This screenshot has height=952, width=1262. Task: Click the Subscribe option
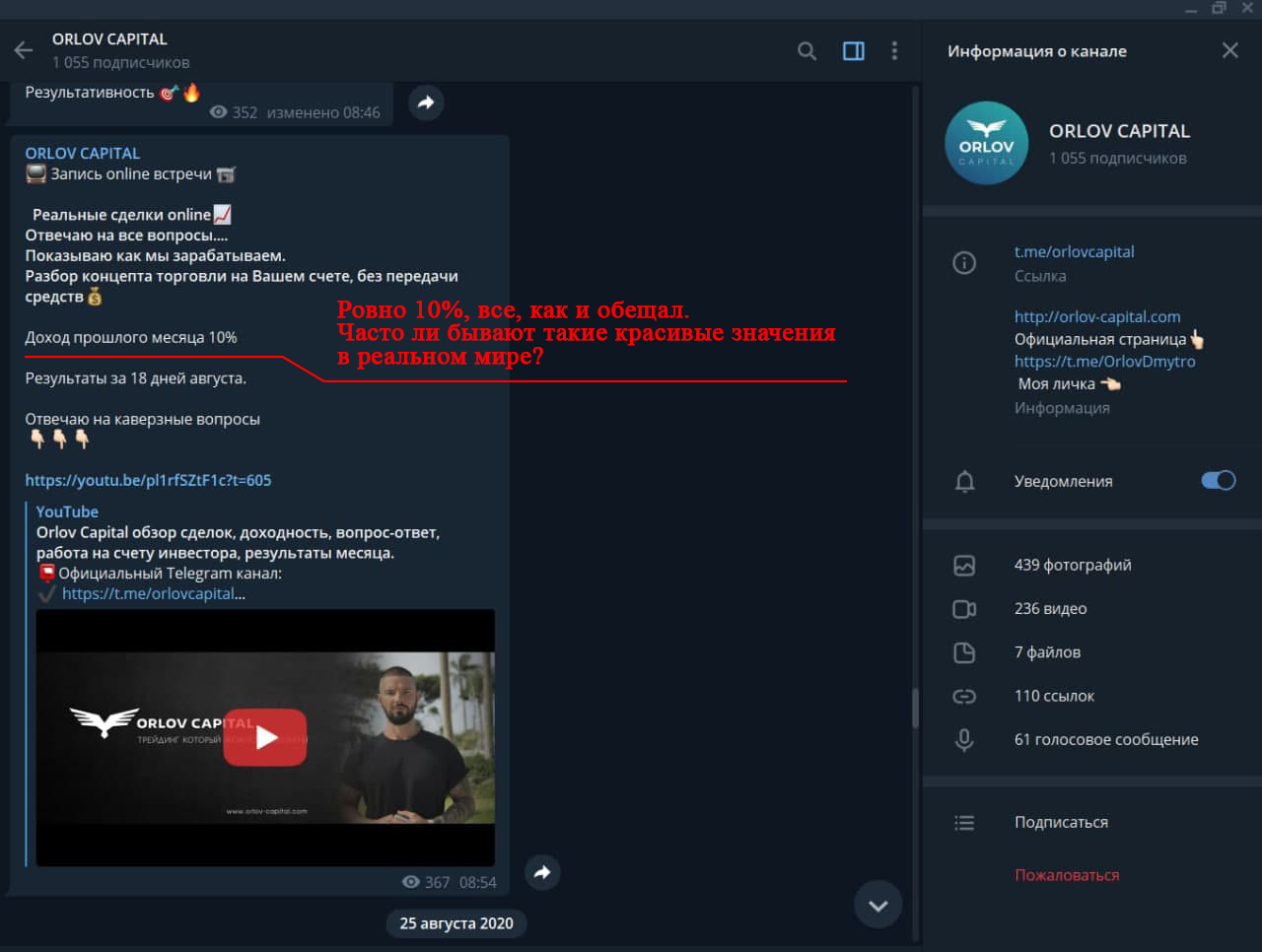coord(1061,822)
